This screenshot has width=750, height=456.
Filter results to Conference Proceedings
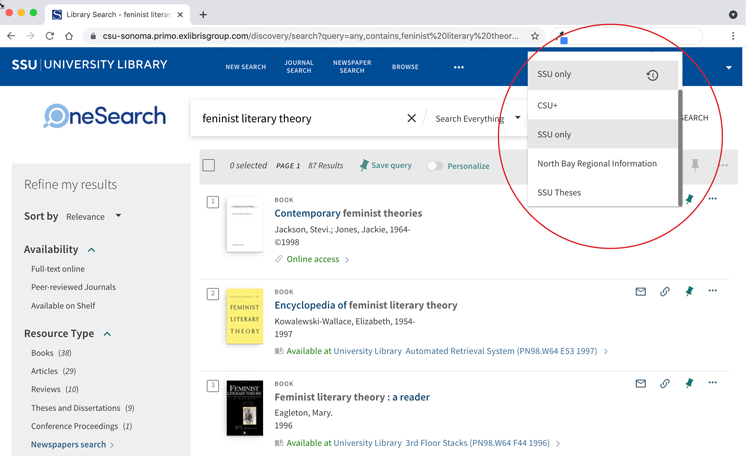pos(81,426)
